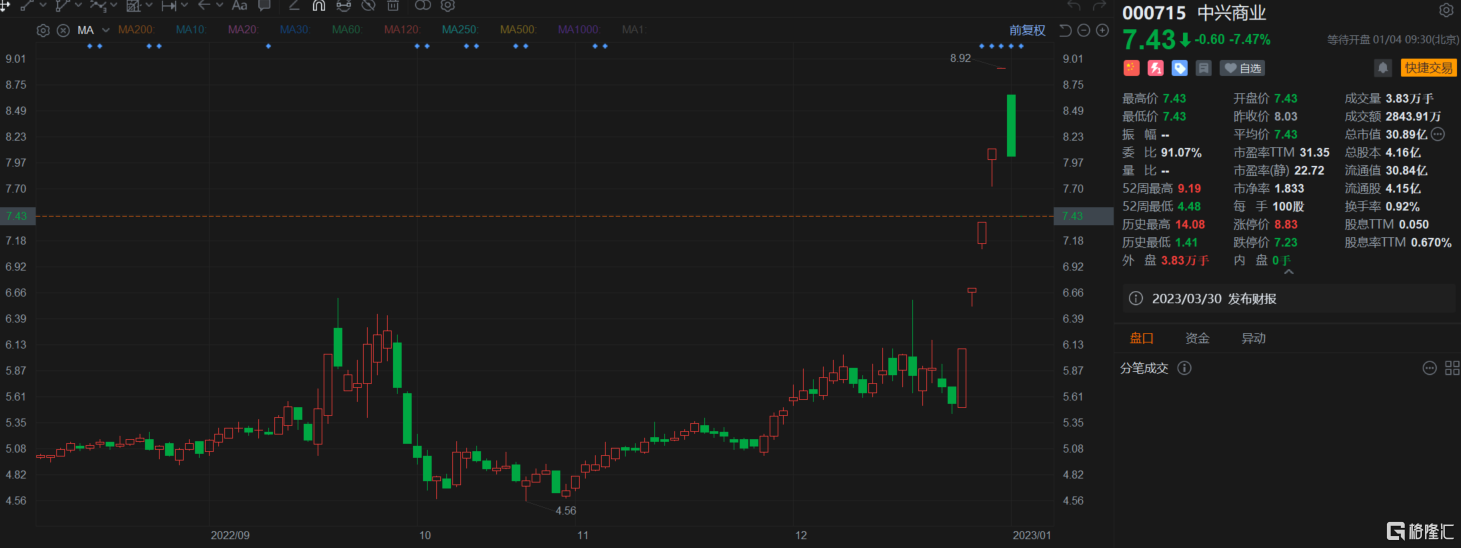Viewport: 1461px width, 548px height.
Task: Toggle MA60 moving average line
Action: pos(347,30)
